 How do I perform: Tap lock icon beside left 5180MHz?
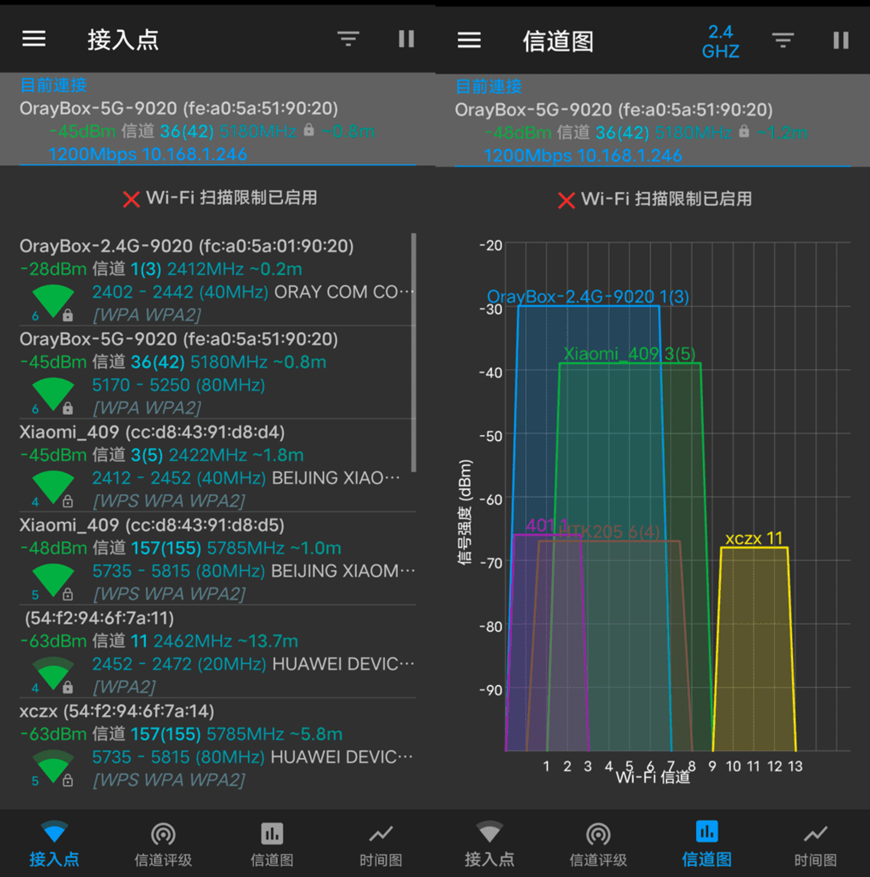pyautogui.click(x=308, y=130)
